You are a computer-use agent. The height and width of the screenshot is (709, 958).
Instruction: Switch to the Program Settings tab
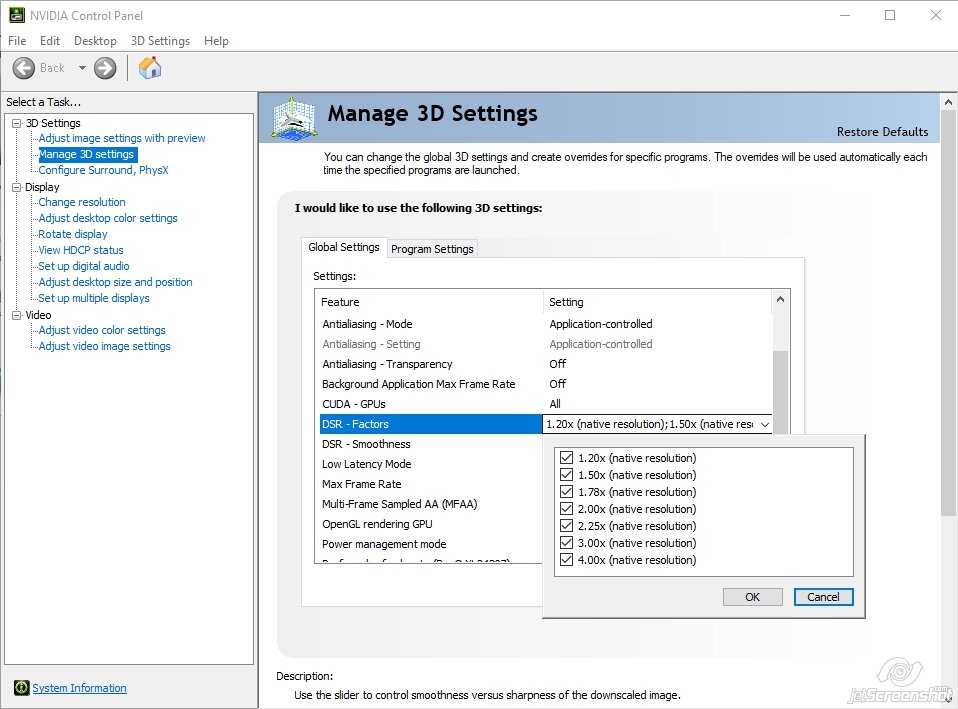pos(432,249)
